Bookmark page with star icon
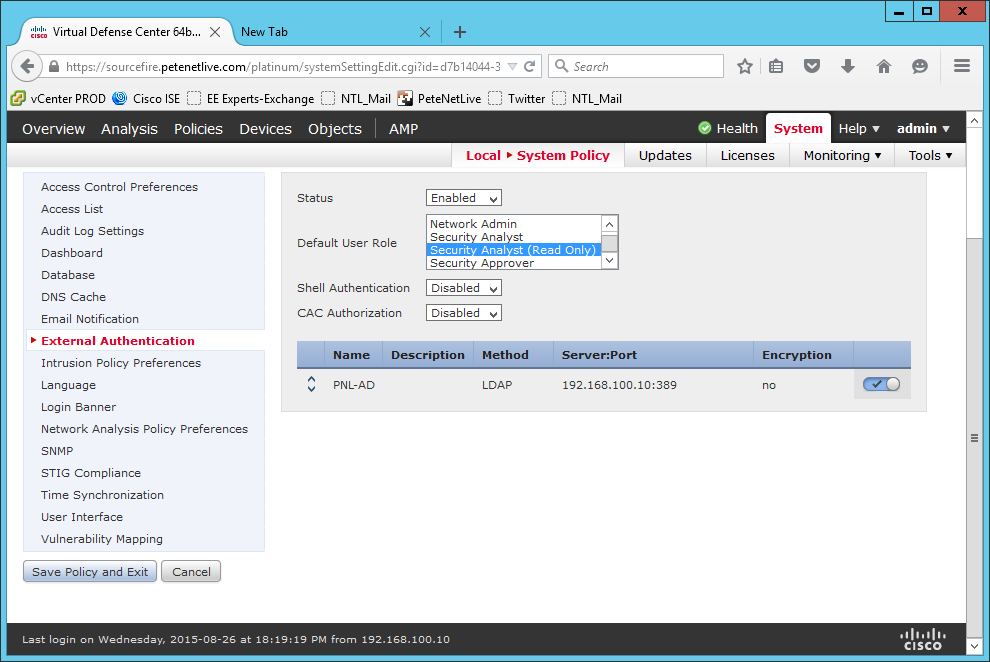The height and width of the screenshot is (662, 990). 745,66
